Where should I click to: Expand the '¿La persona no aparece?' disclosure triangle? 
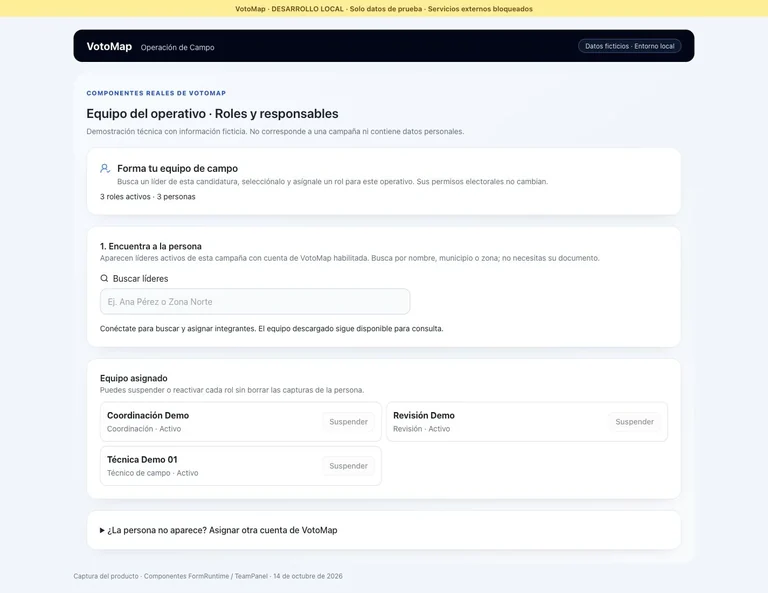tap(102, 530)
